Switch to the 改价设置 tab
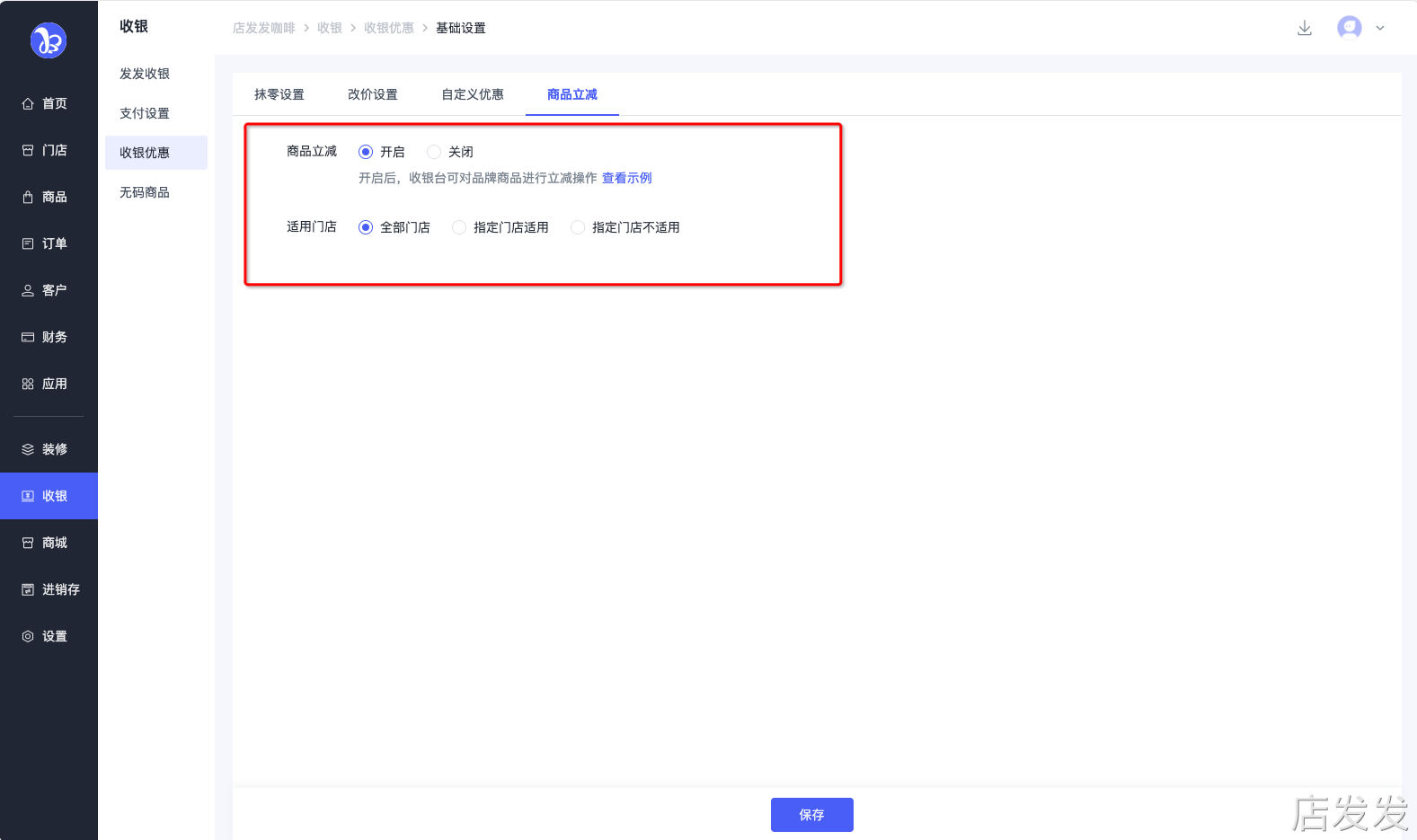Screen dimensions: 1417x840 point(373,94)
